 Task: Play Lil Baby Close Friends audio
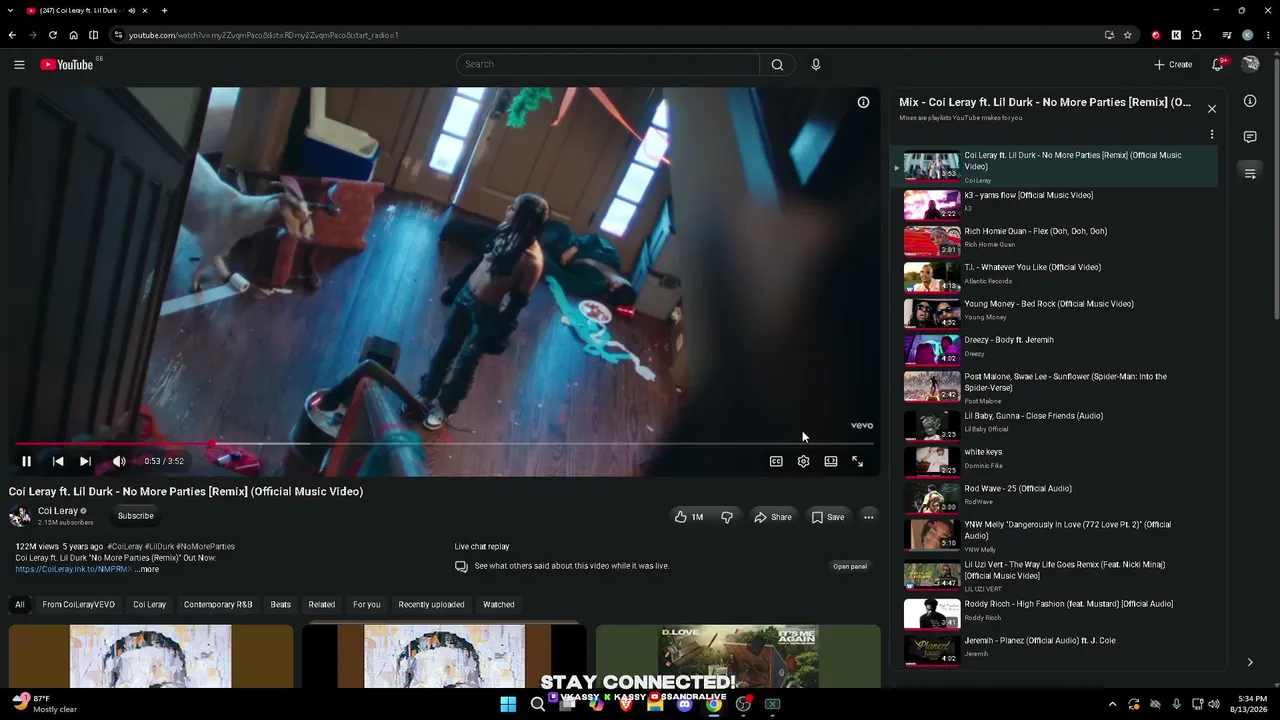1055,425
